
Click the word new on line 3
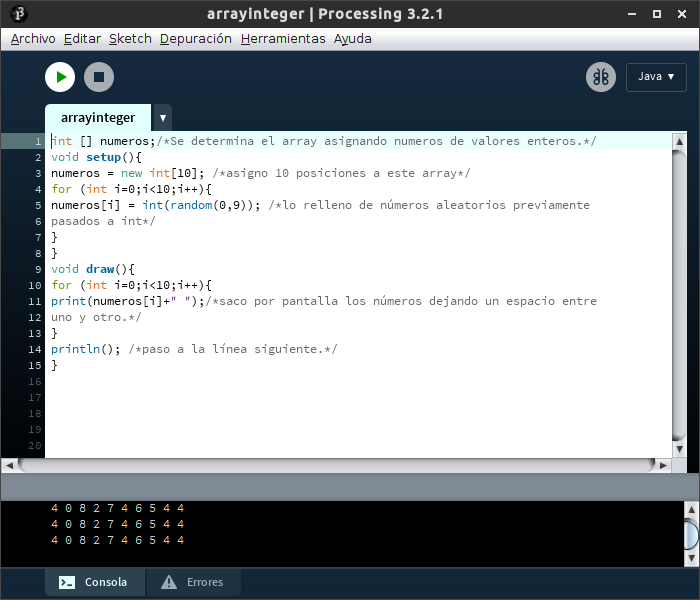[x=132, y=173]
